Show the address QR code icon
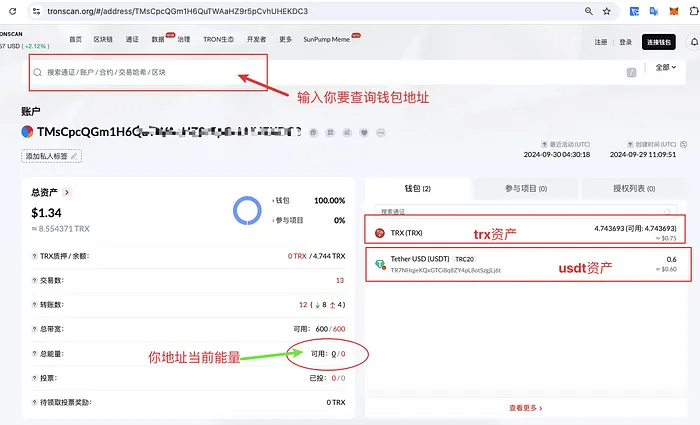Screen dimensions: 700x425 click(x=330, y=133)
